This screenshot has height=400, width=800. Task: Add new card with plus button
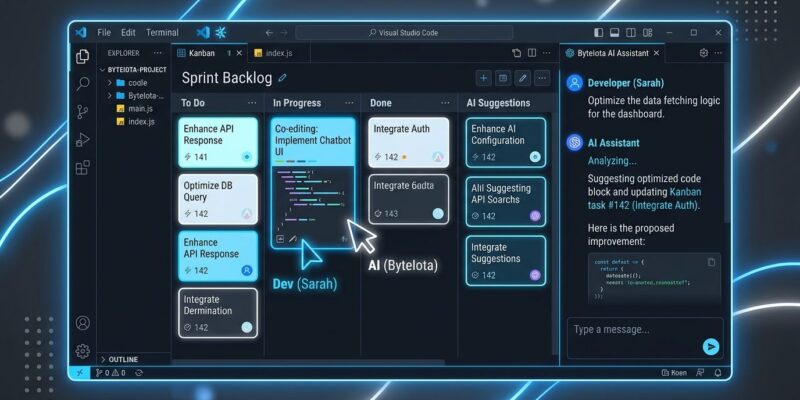click(484, 78)
